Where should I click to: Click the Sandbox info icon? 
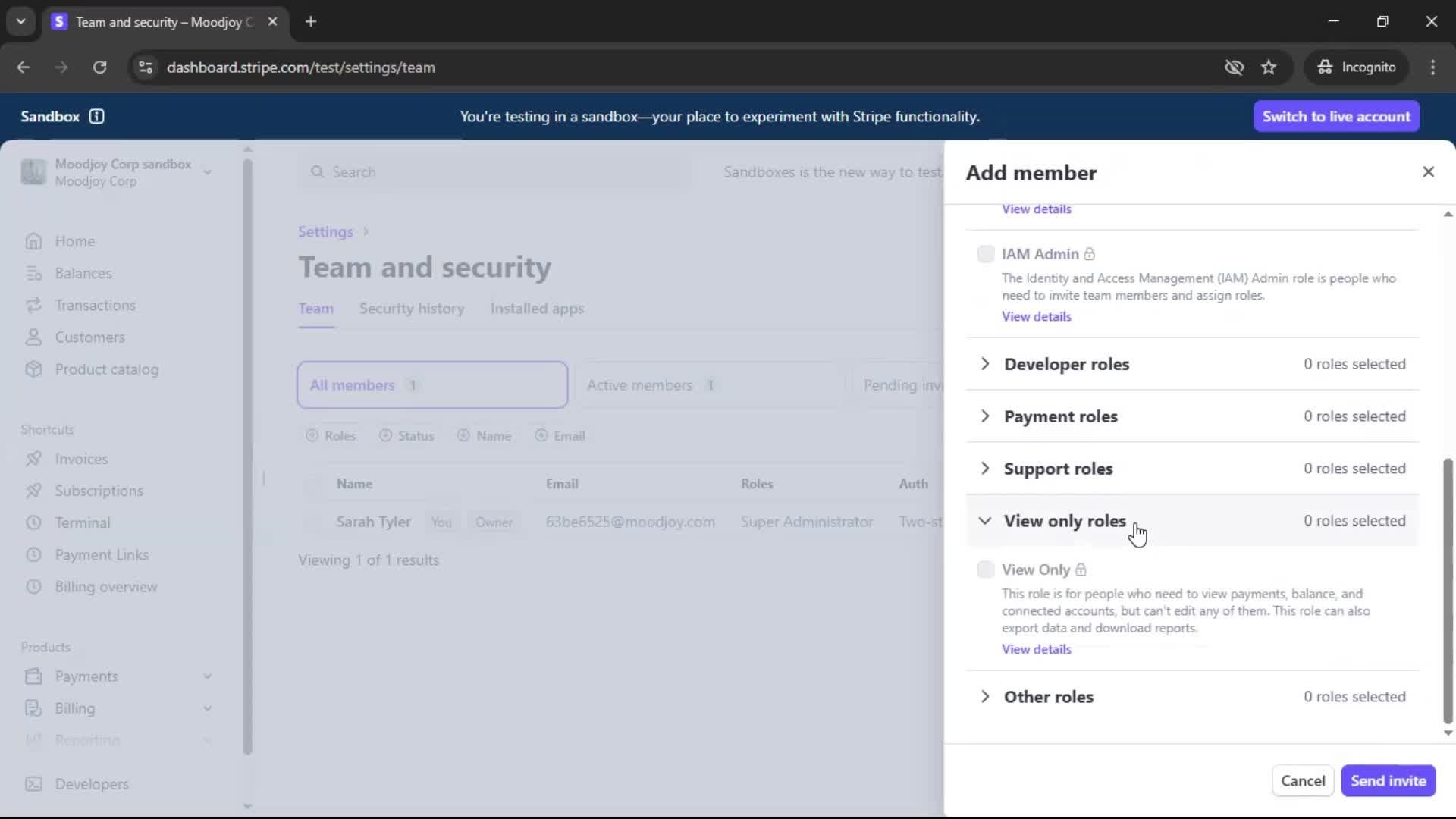pos(96,116)
